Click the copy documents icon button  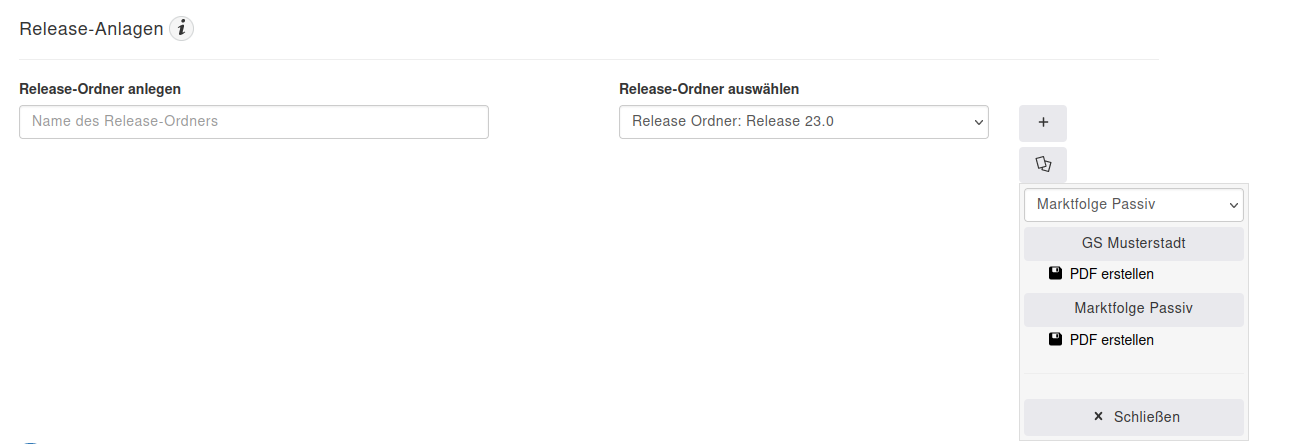[1043, 164]
